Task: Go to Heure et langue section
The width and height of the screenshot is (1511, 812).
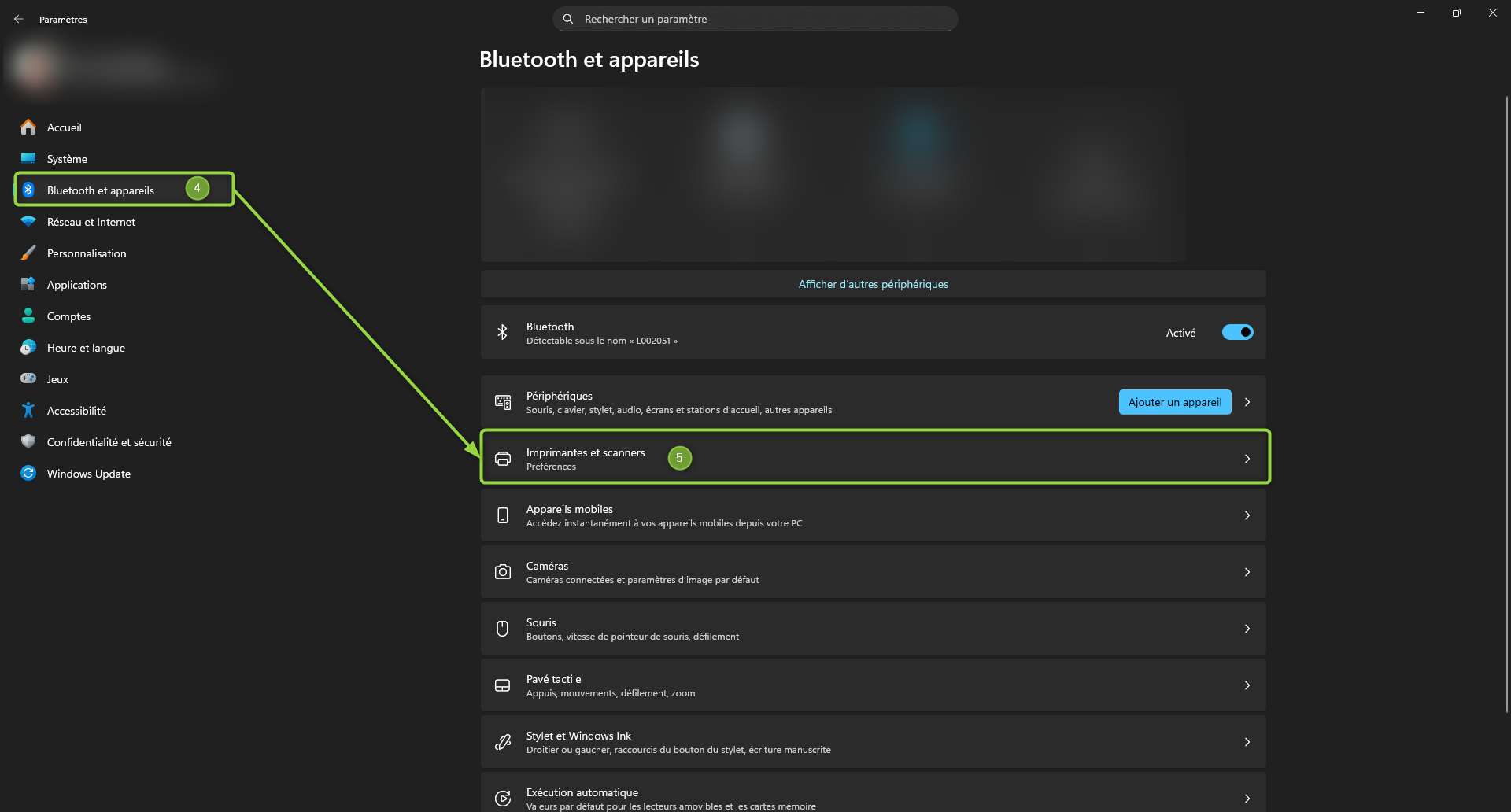Action: pos(86,348)
